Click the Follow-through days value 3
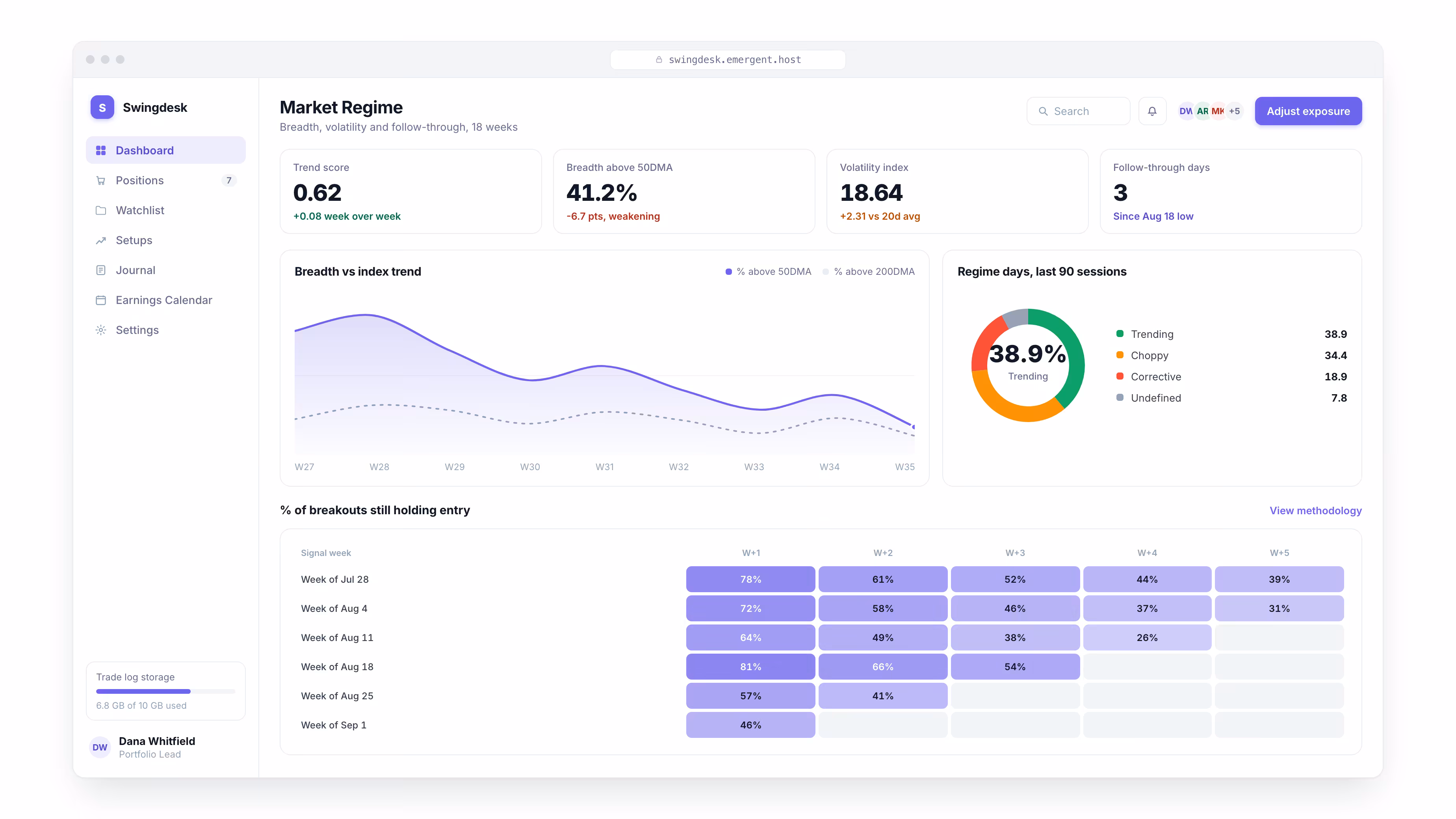This screenshot has height=819, width=1456. pyautogui.click(x=1120, y=193)
